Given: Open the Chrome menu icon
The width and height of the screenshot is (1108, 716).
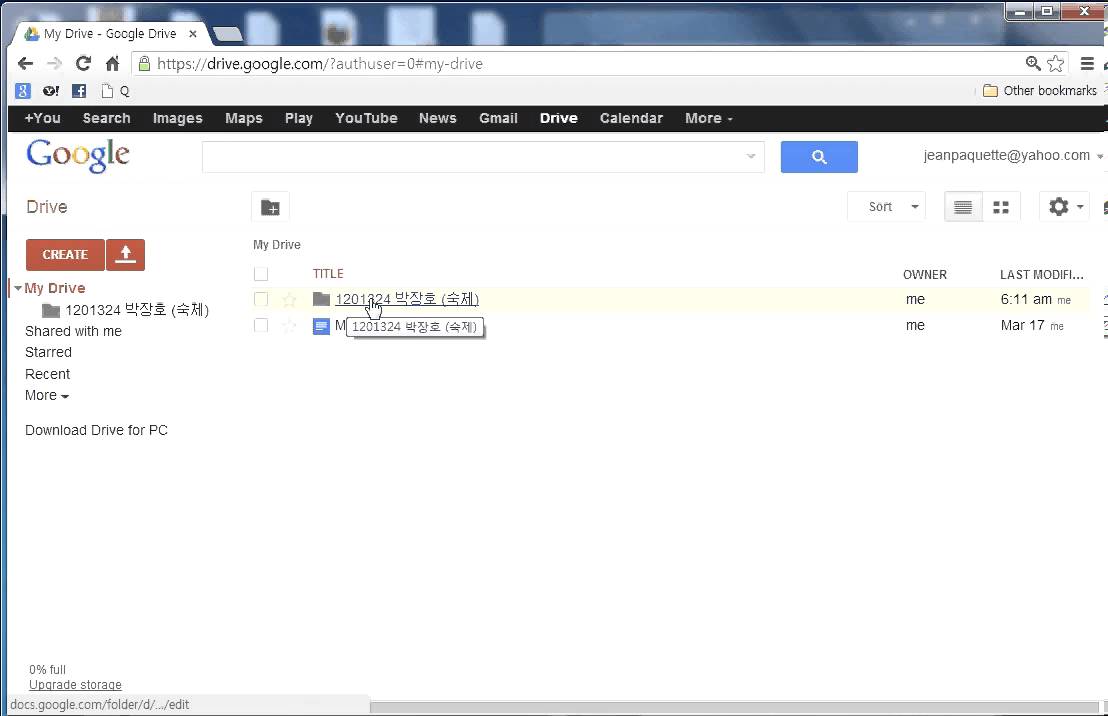Looking at the screenshot, I should (1088, 64).
